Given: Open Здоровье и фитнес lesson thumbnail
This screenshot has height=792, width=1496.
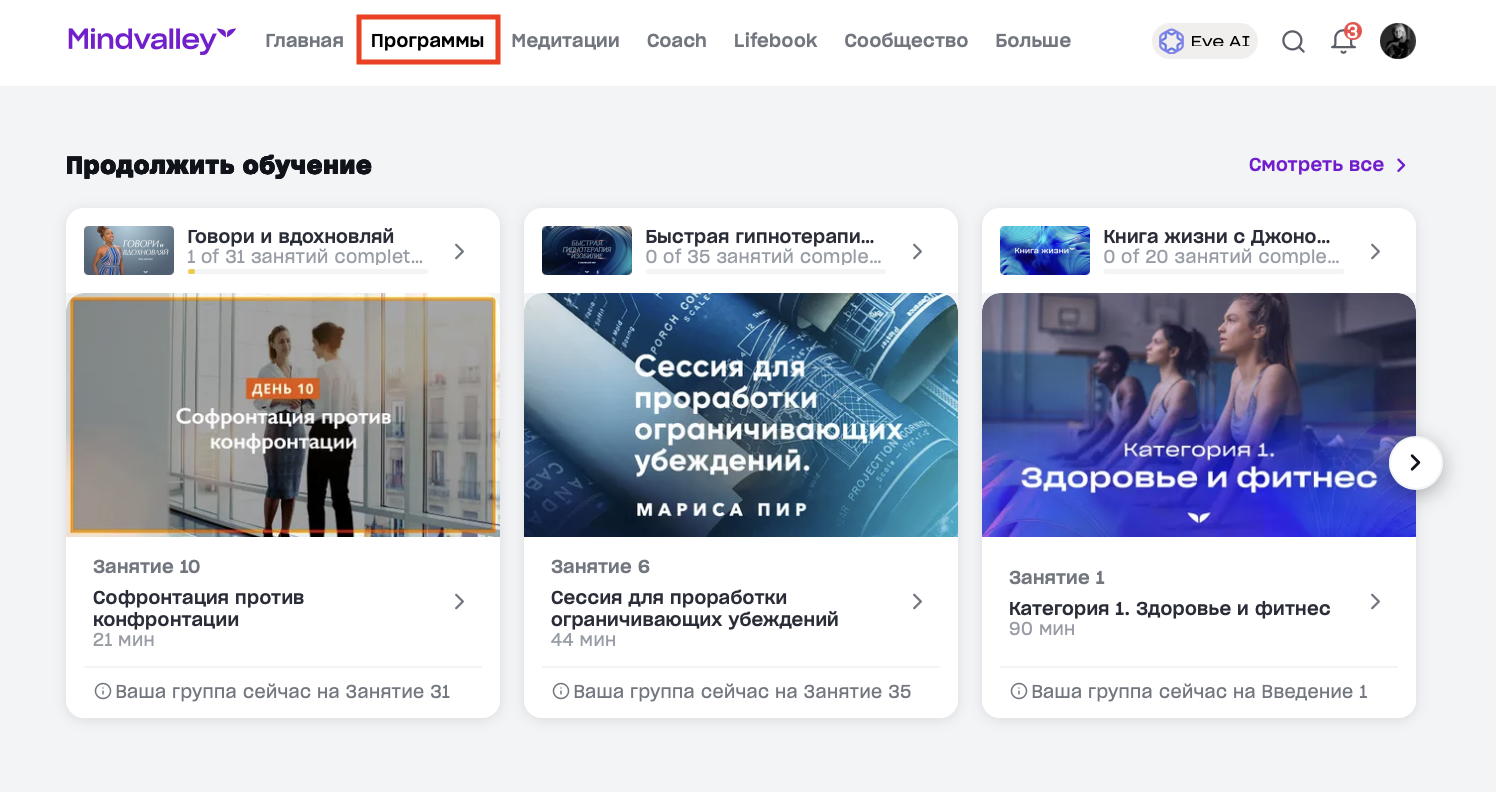Looking at the screenshot, I should pos(1198,415).
